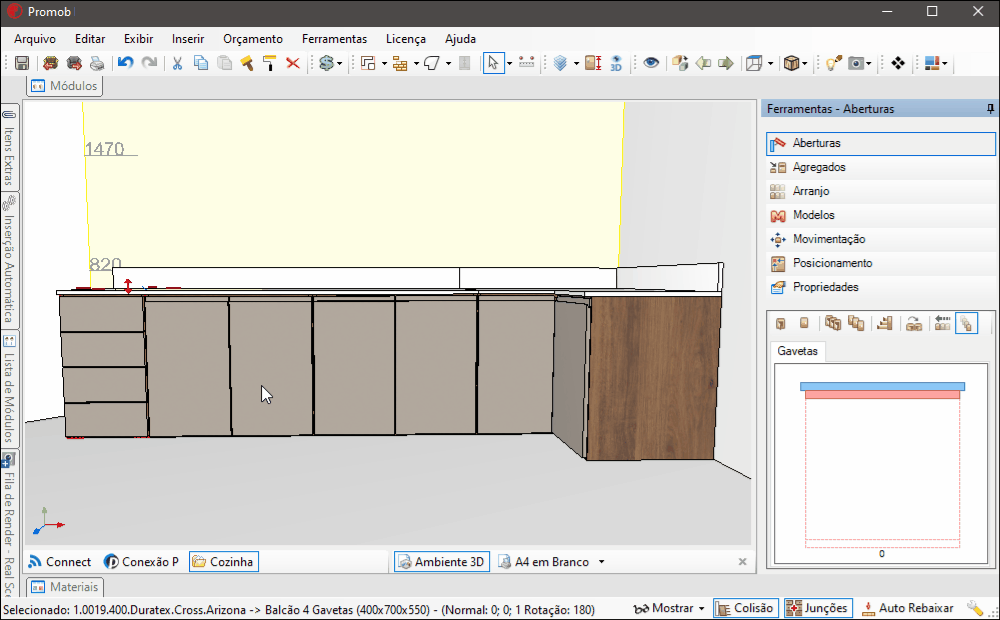This screenshot has height=620, width=1000.
Task: Expand dropdown arrow next to wall builder
Action: (x=384, y=63)
